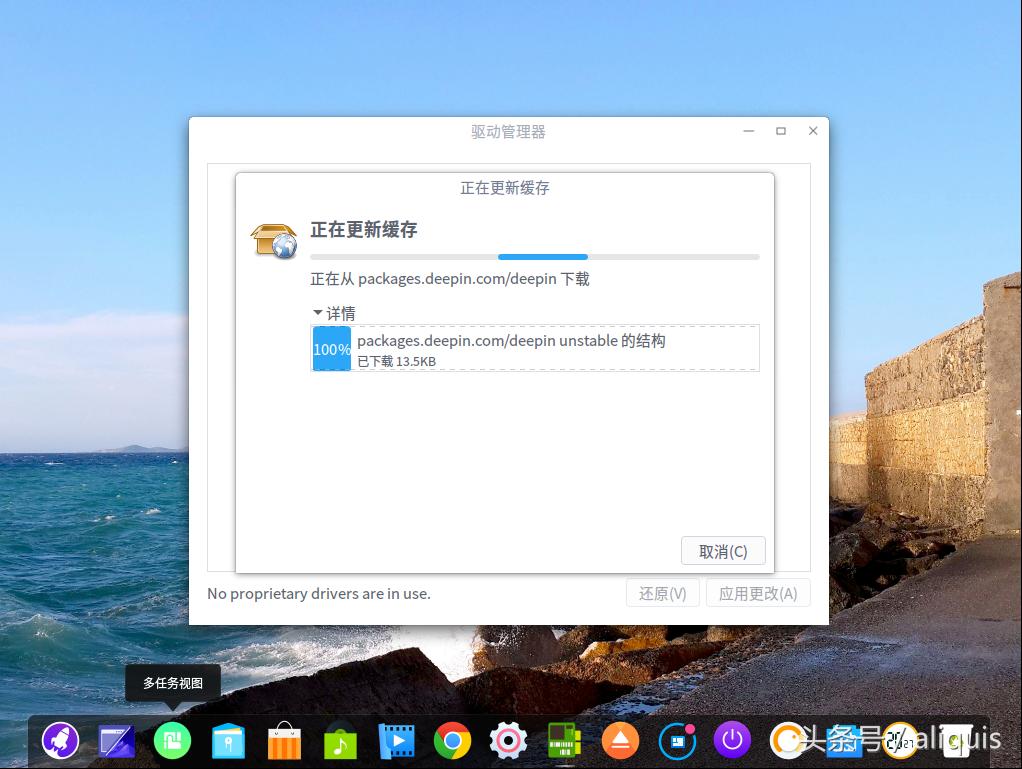Click the system tray indicator icon
1022x769 pixels.
[x=676, y=740]
